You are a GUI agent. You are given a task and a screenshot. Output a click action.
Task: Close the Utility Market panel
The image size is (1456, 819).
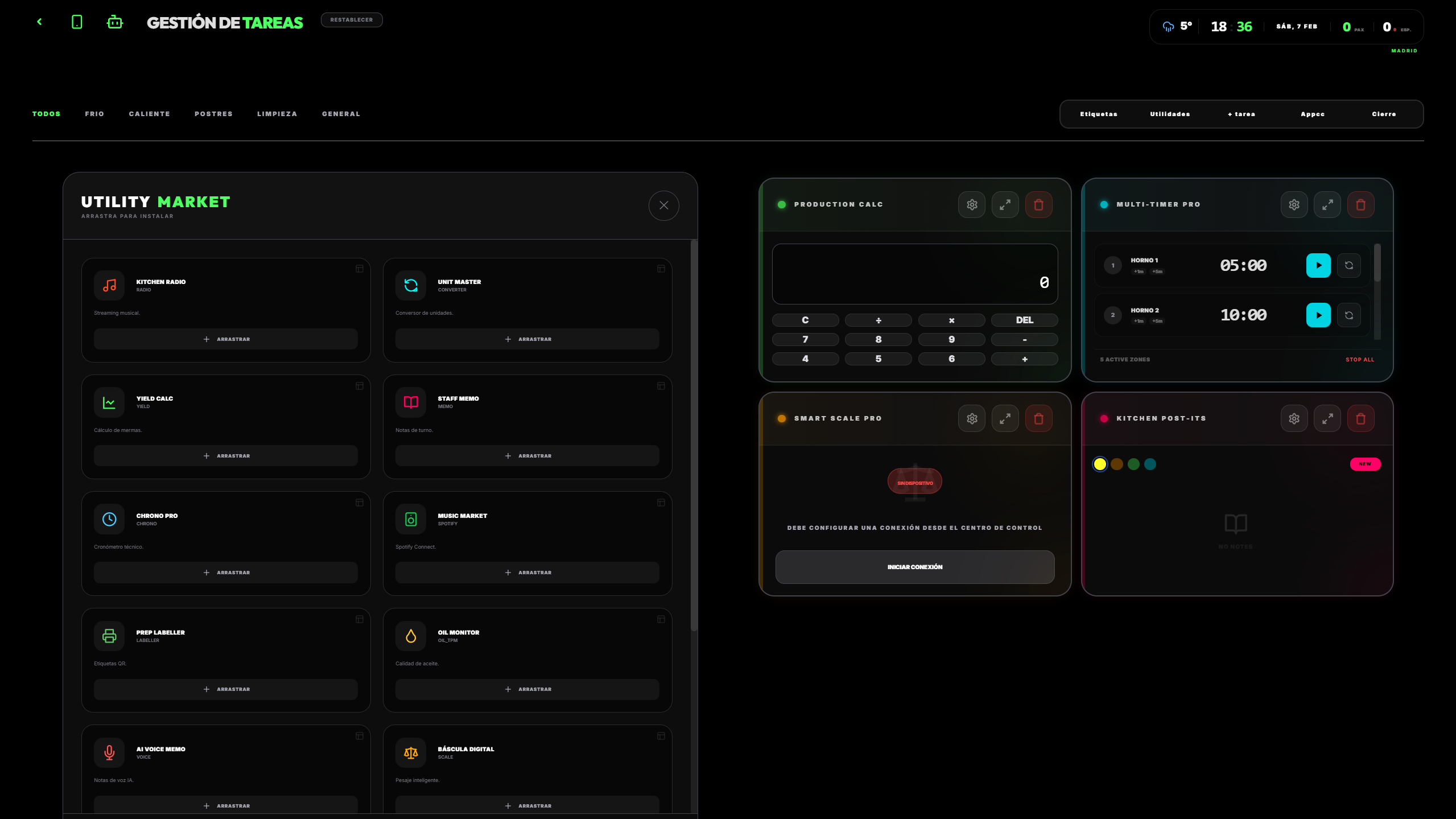(663, 205)
